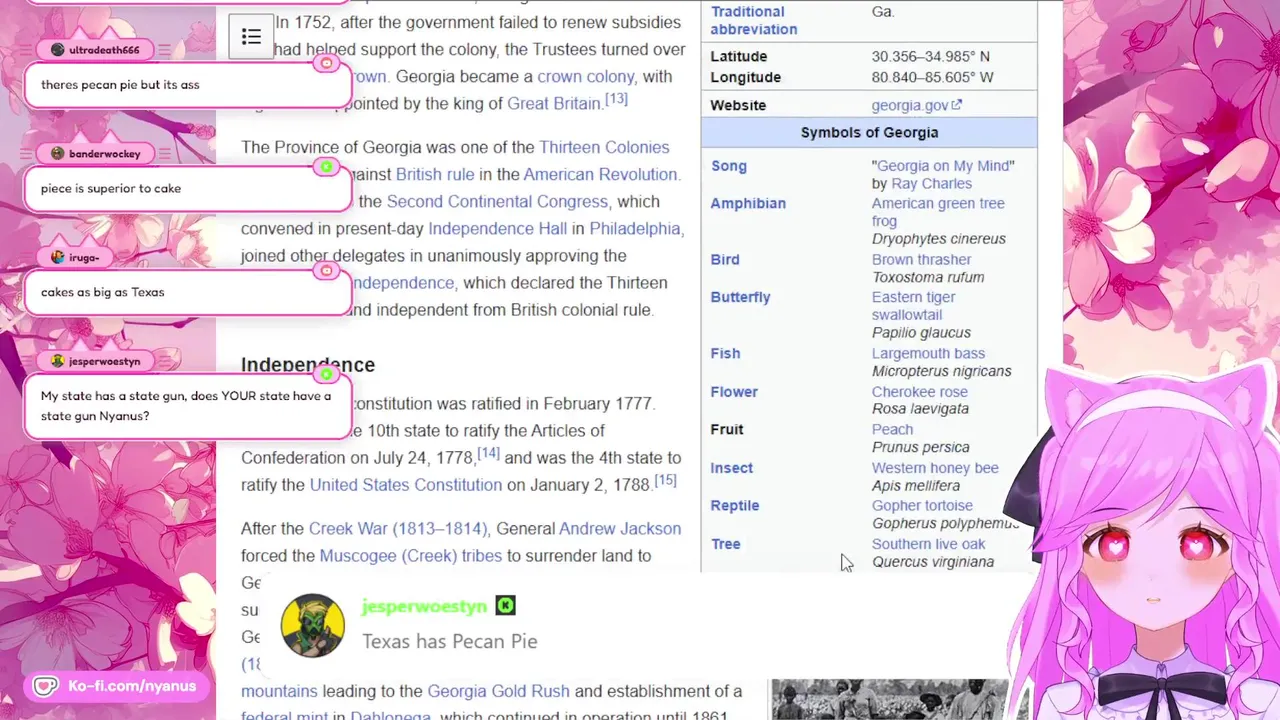1280x720 pixels.
Task: Open the Second Continental Congress link
Action: [x=497, y=201]
